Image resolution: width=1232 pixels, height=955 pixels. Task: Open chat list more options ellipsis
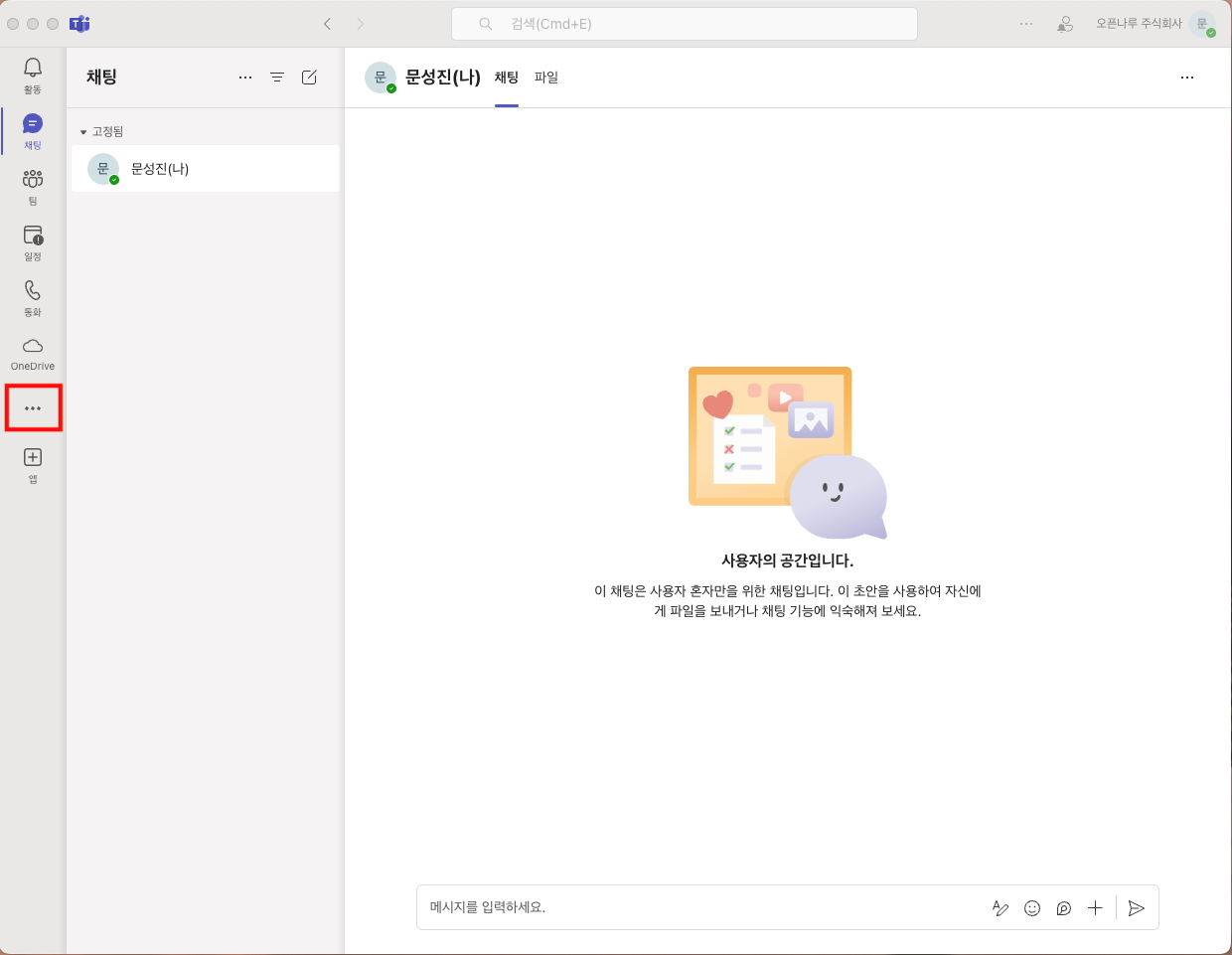coord(245,78)
